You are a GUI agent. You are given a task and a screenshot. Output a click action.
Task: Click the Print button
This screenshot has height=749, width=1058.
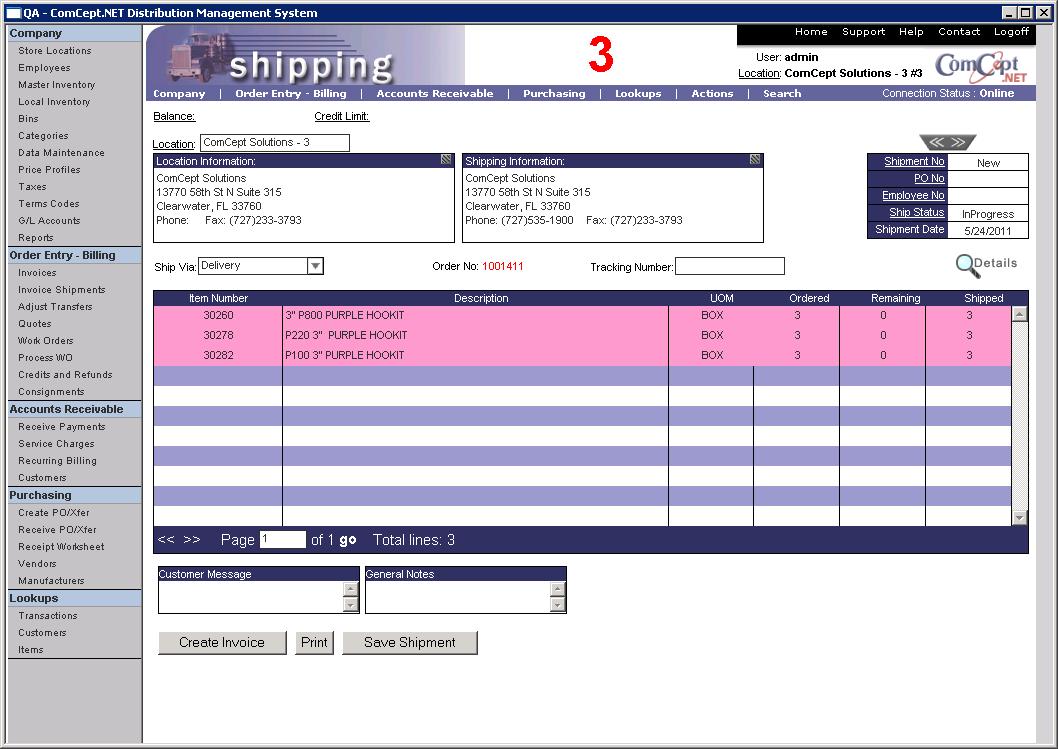pos(314,643)
